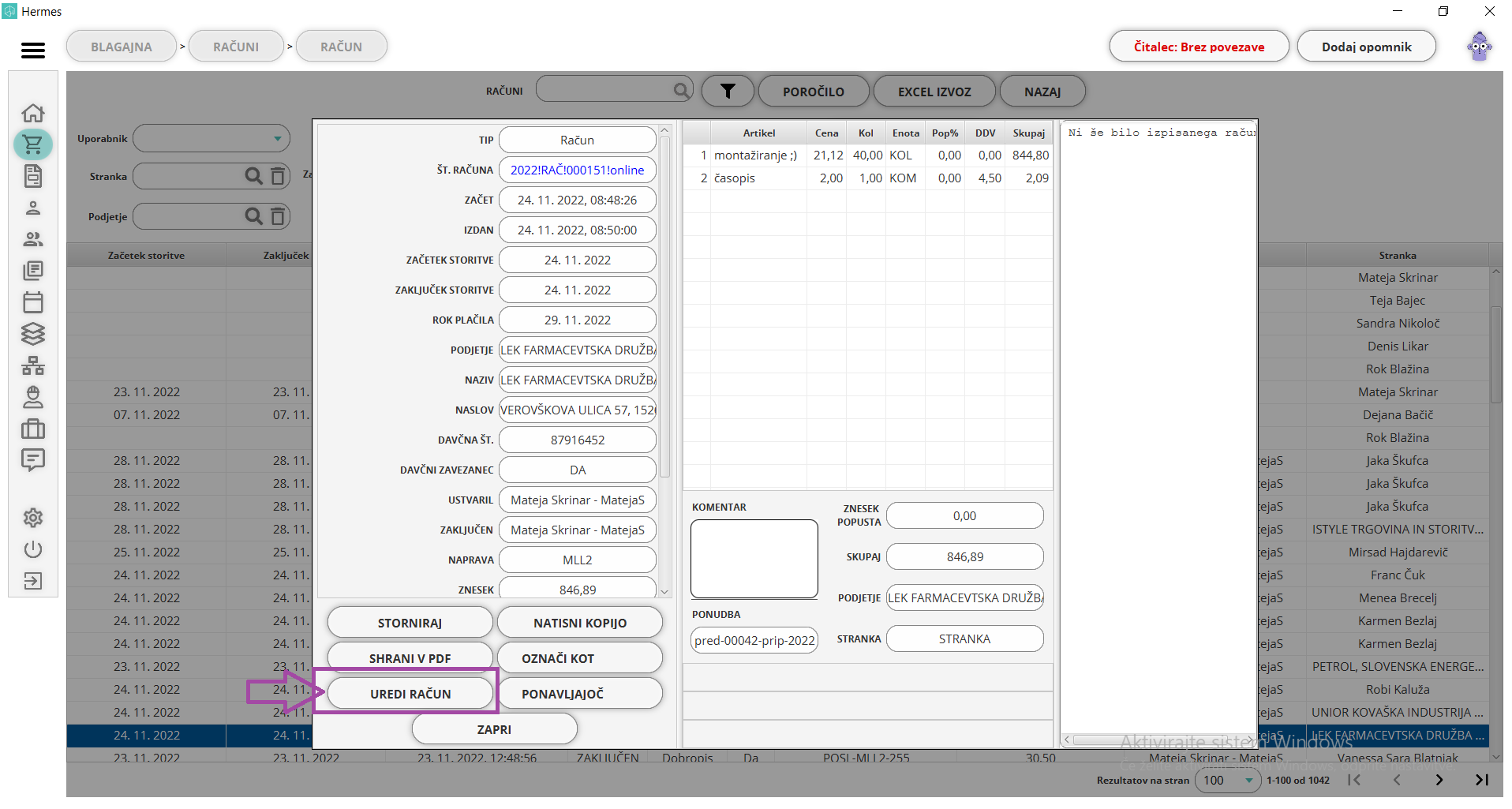Open the calendar sidebar icon
The image size is (1512, 809).
tap(33, 302)
